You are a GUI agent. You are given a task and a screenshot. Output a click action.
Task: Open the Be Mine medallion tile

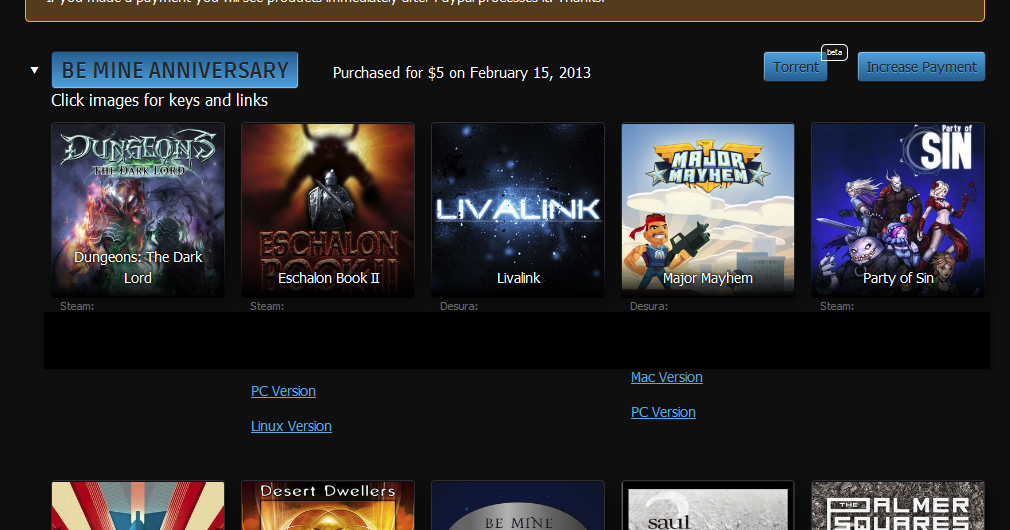click(x=518, y=506)
